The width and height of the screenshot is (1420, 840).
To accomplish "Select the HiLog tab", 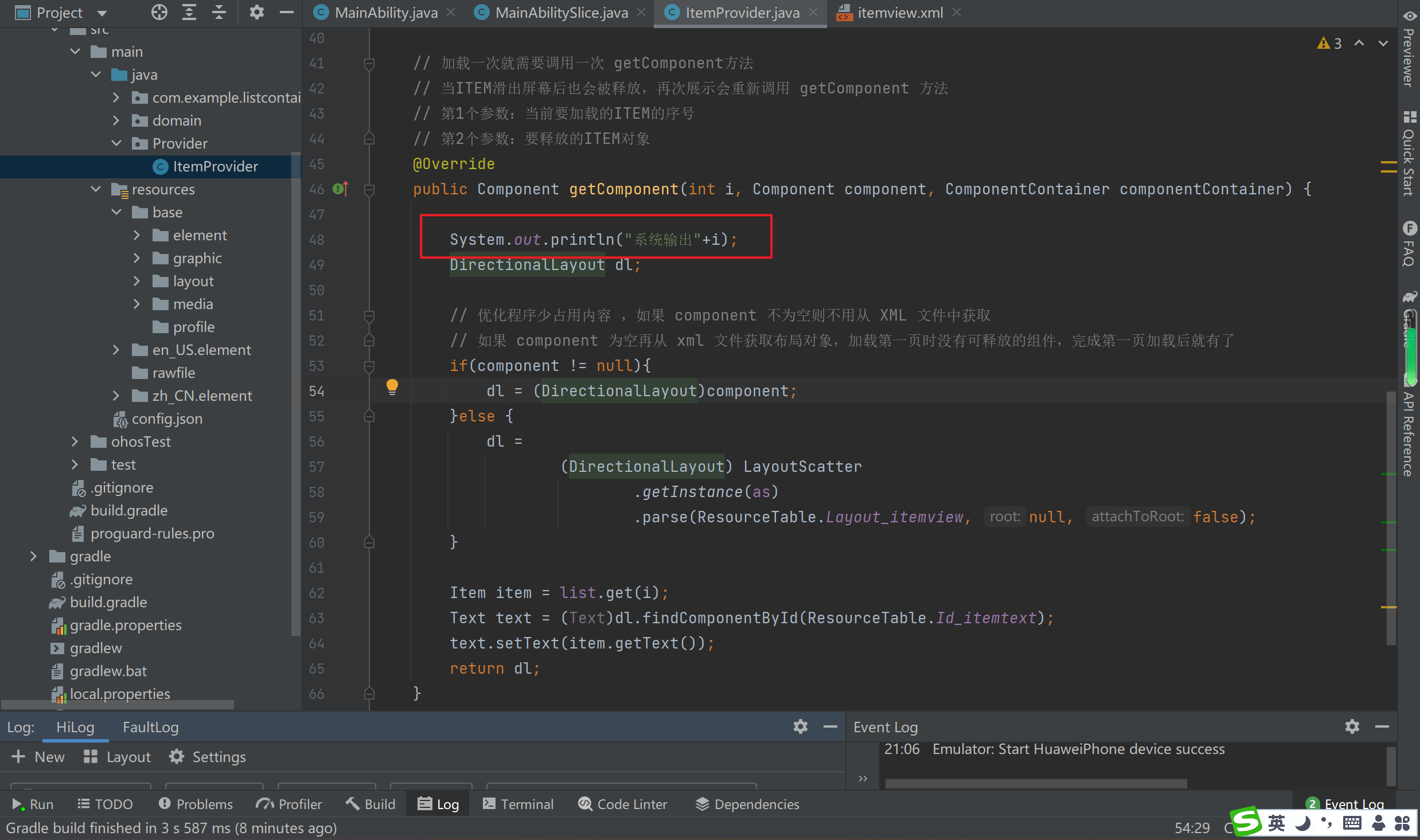I will coord(75,727).
